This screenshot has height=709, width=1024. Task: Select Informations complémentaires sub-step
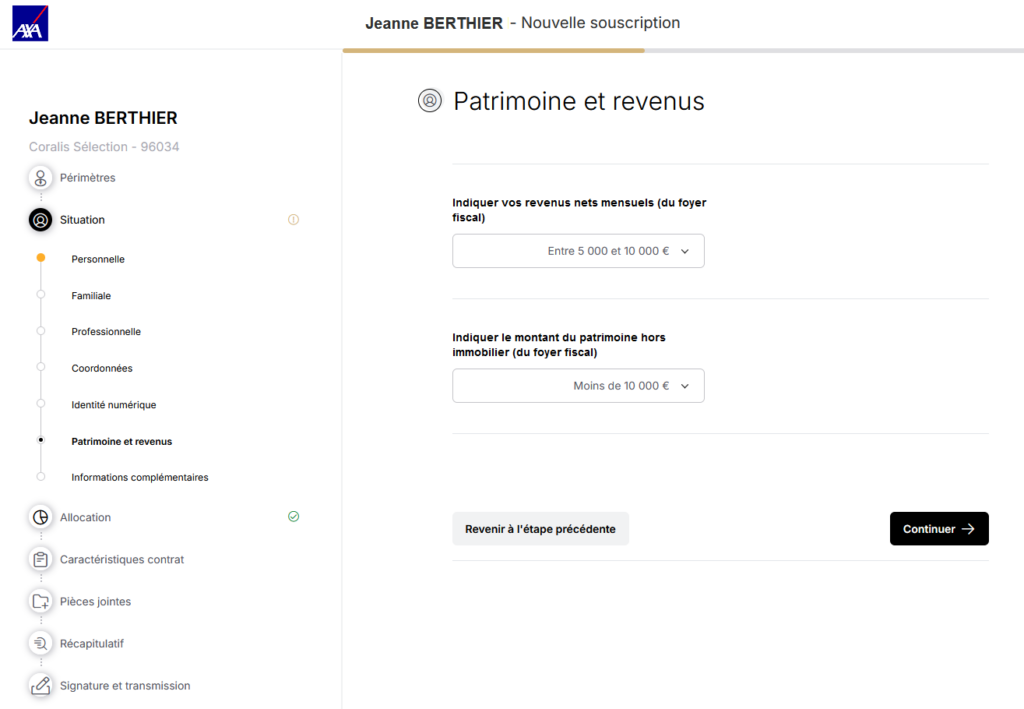point(140,478)
